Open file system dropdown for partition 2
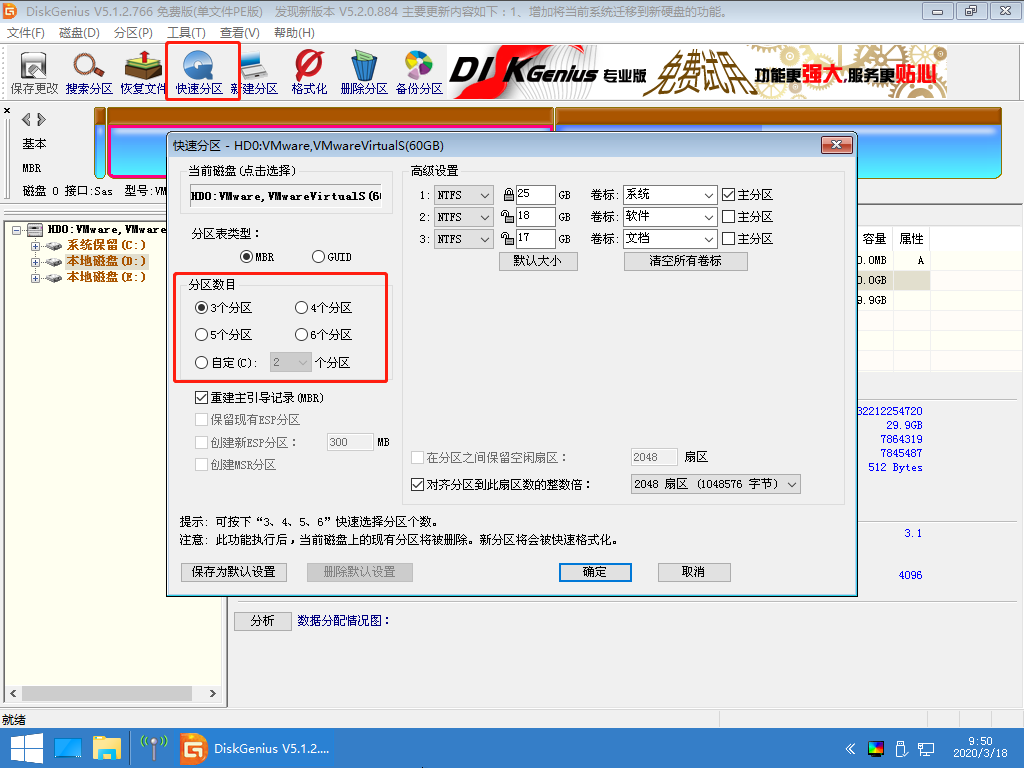1024x768 pixels. [x=464, y=217]
